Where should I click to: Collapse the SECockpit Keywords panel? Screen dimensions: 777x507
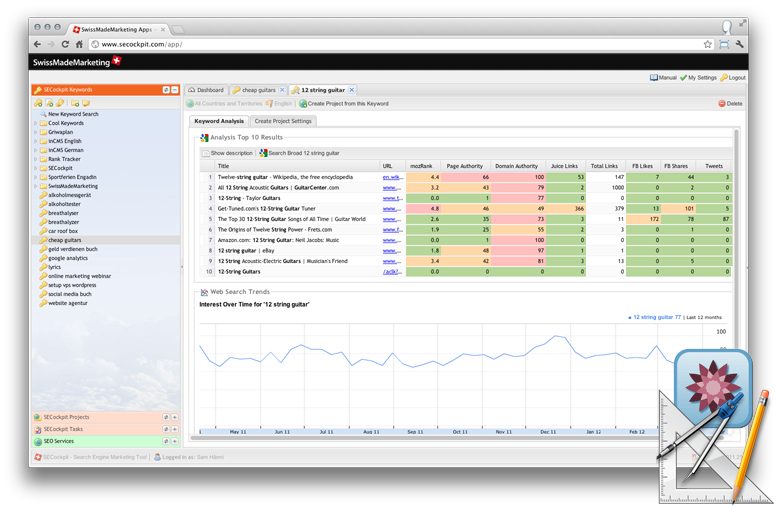pos(174,90)
